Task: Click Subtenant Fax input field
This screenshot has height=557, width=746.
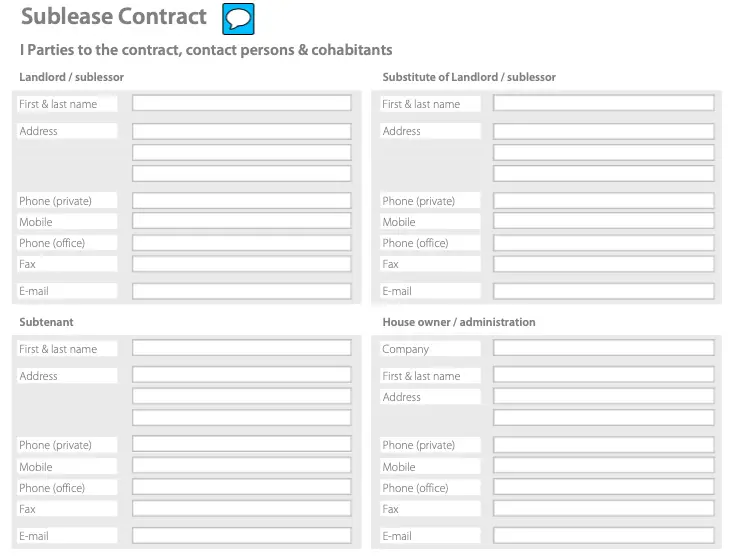Action: pyautogui.click(x=242, y=508)
